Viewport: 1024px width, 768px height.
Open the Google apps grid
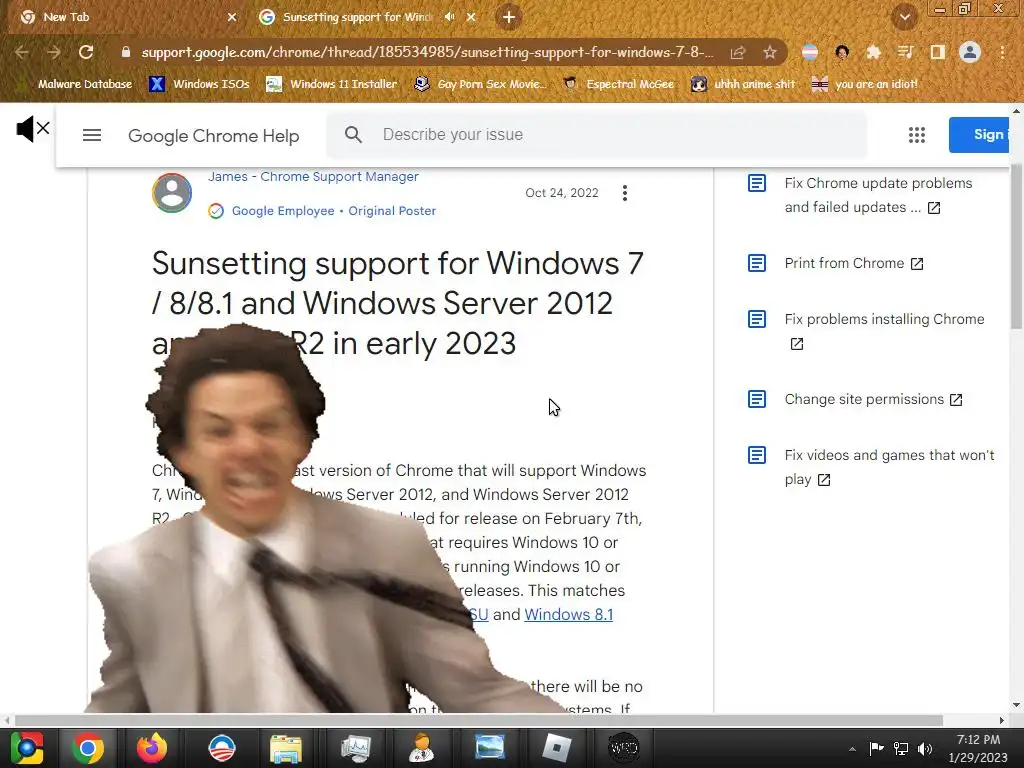(917, 135)
